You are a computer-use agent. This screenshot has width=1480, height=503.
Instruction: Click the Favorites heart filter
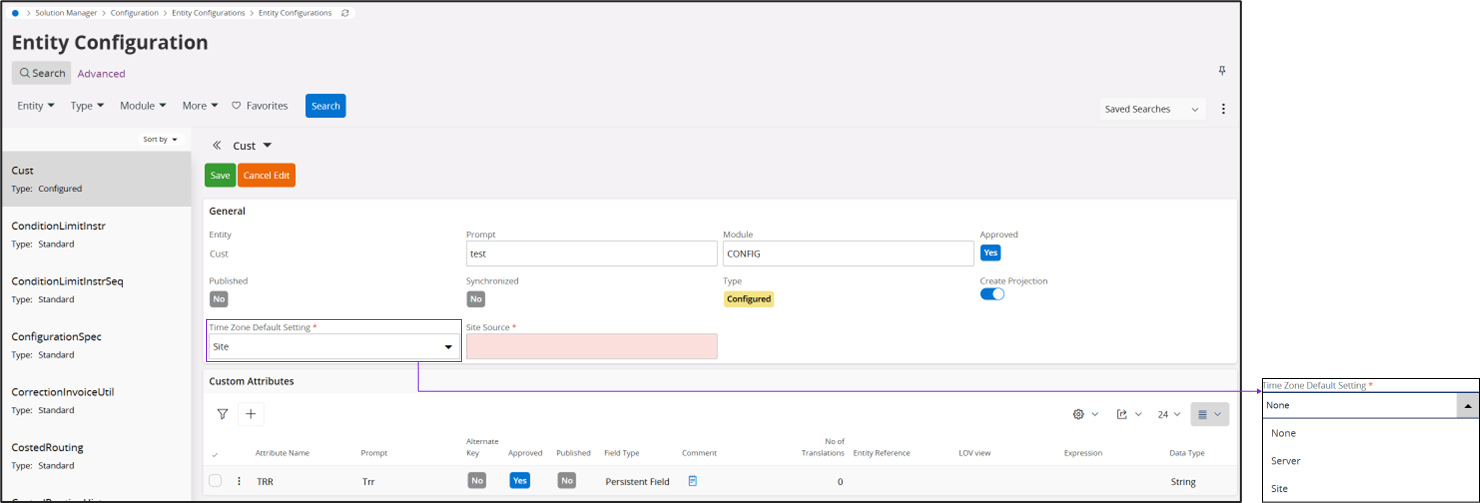tap(260, 106)
